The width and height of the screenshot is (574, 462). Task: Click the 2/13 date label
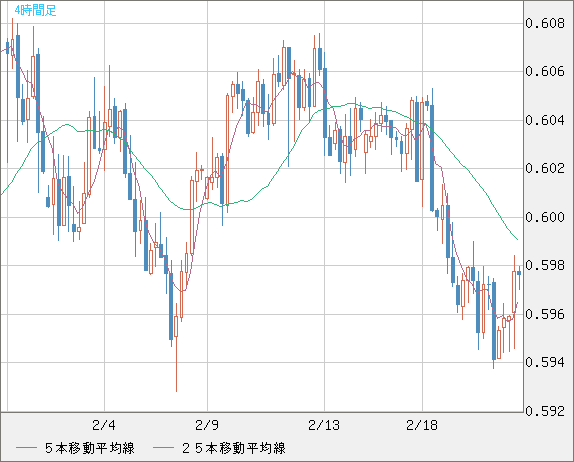(x=324, y=425)
